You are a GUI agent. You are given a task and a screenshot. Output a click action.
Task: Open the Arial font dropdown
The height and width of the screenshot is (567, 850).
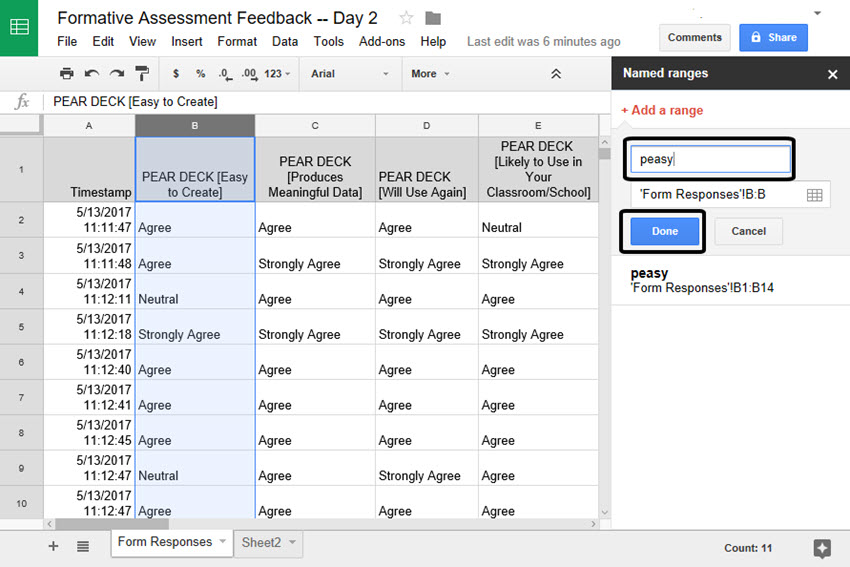[x=349, y=74]
